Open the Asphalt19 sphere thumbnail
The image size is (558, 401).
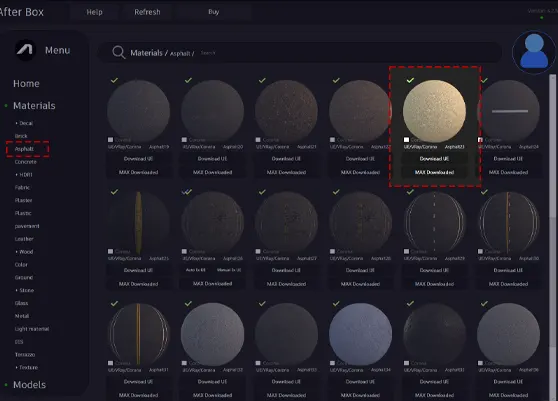click(138, 111)
